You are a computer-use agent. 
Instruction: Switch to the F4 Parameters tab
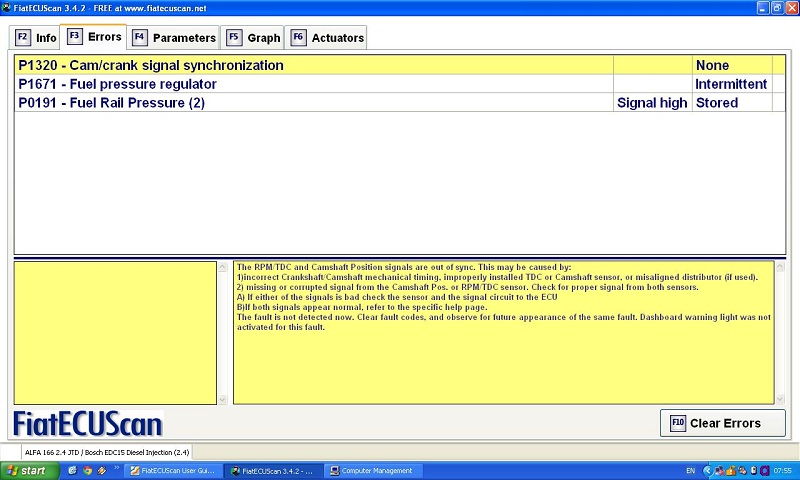pos(174,38)
